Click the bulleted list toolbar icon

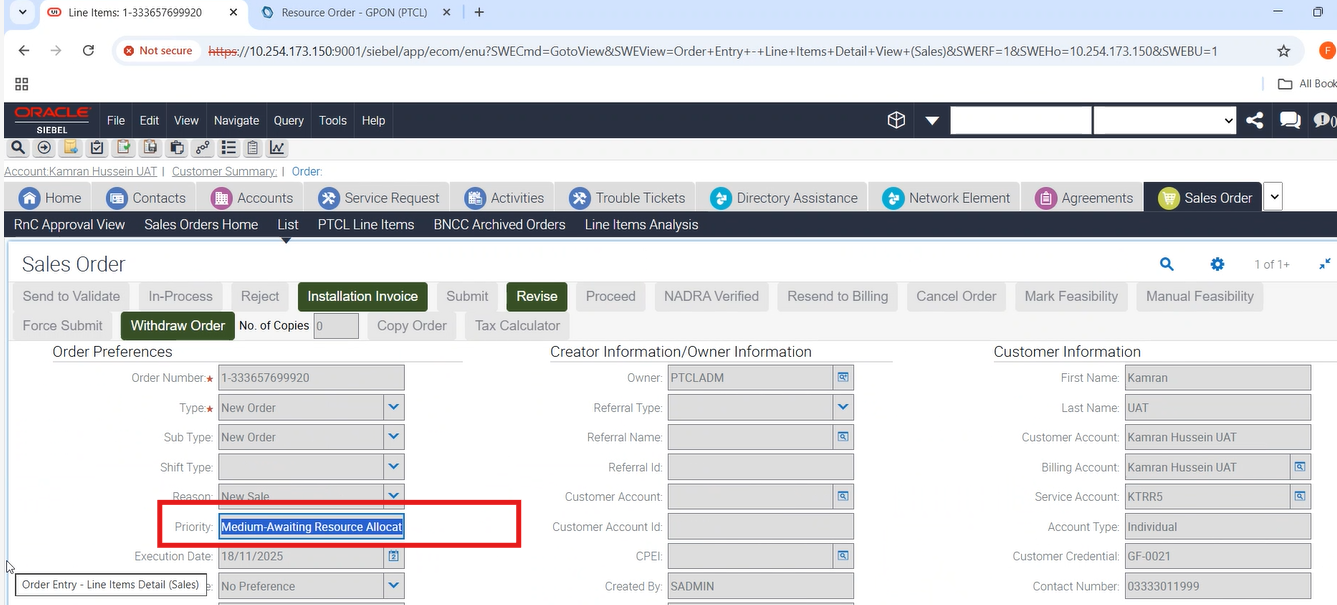pos(229,148)
